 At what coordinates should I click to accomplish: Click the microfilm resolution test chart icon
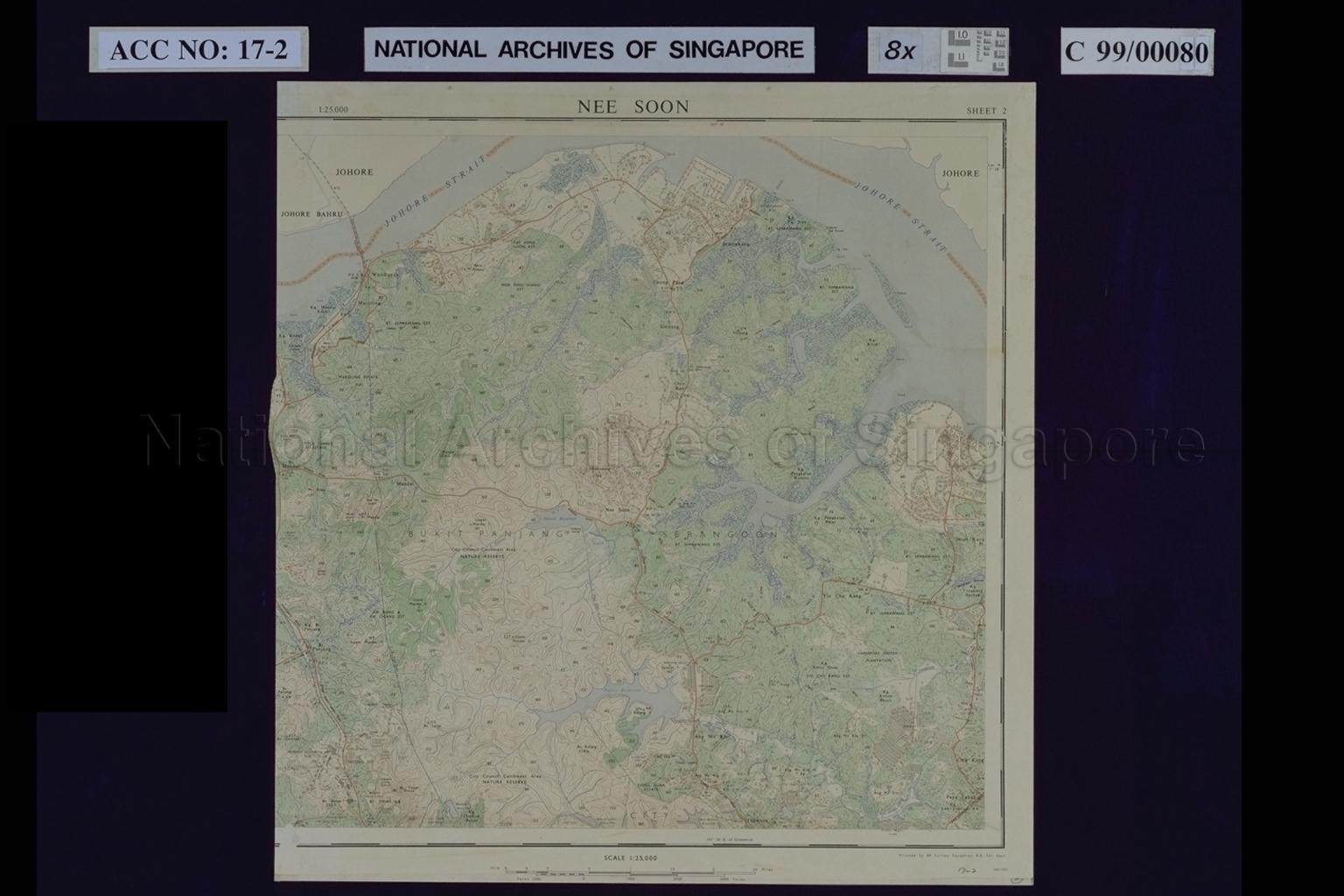976,50
